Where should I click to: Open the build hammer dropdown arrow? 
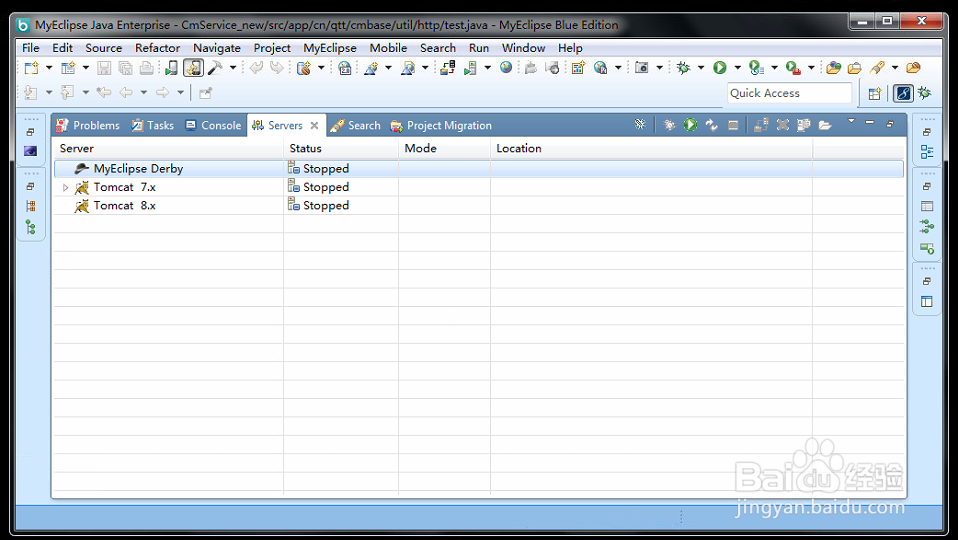click(233, 68)
